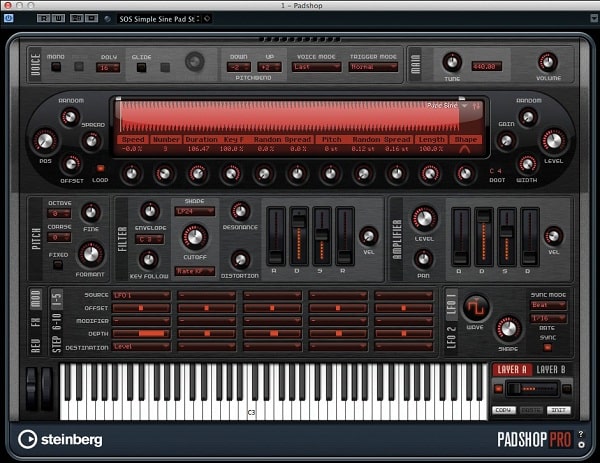Click the waveform display swap arrows icon

point(476,106)
